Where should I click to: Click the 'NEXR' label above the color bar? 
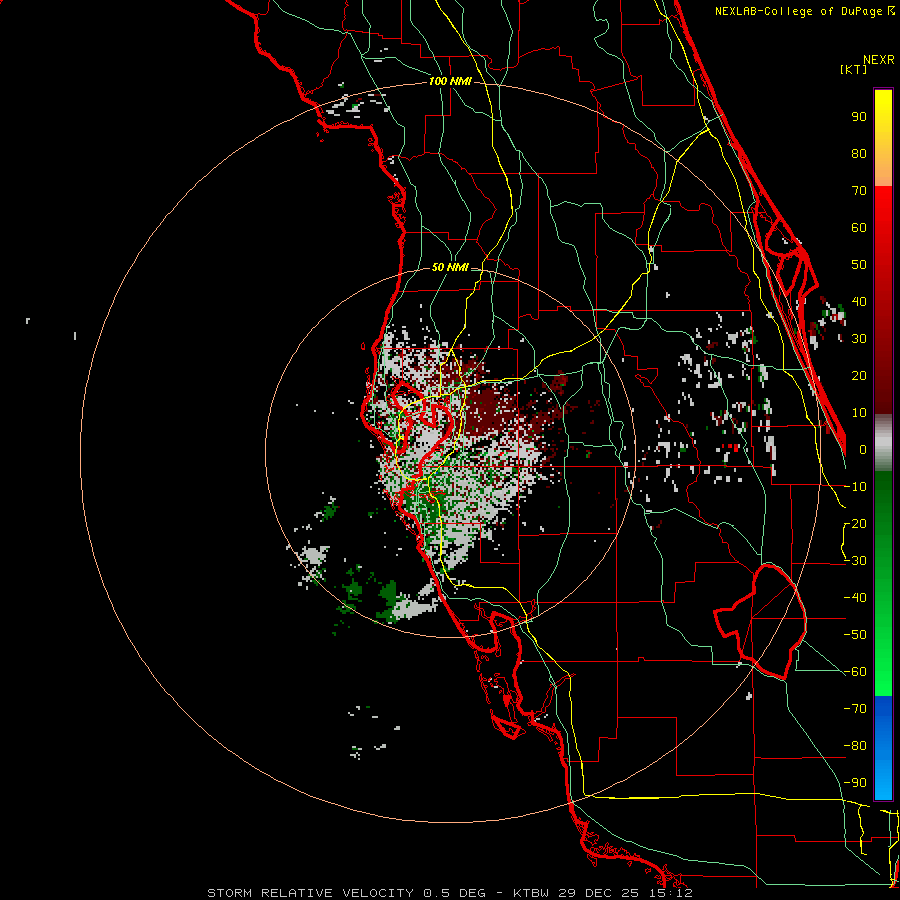pos(878,60)
